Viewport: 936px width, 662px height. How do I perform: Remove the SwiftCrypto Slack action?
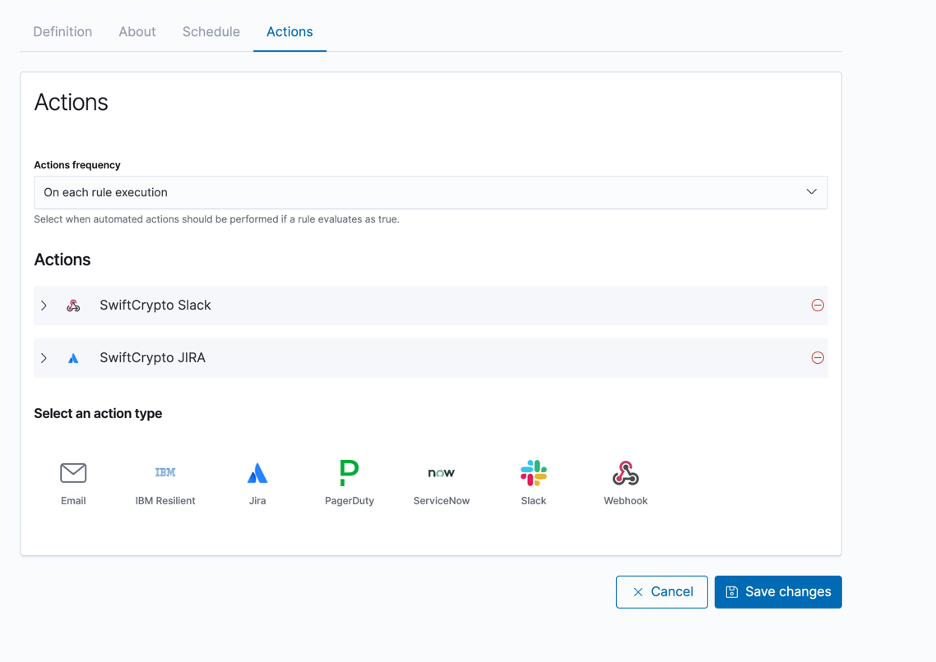818,306
